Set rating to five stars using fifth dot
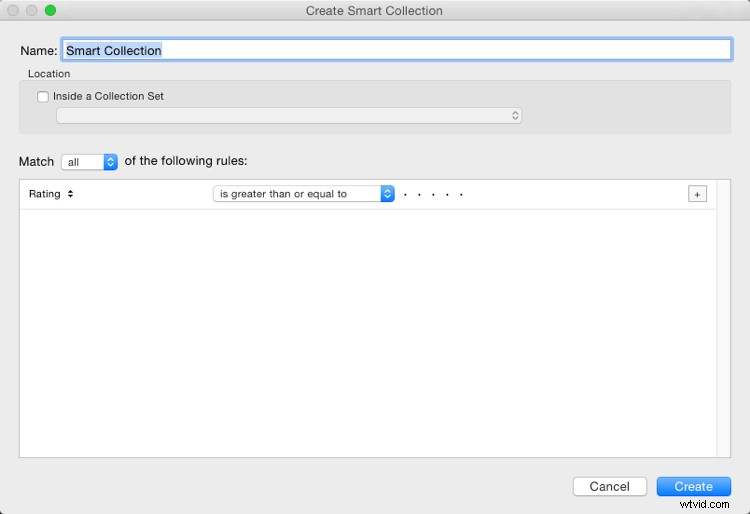 [461, 195]
